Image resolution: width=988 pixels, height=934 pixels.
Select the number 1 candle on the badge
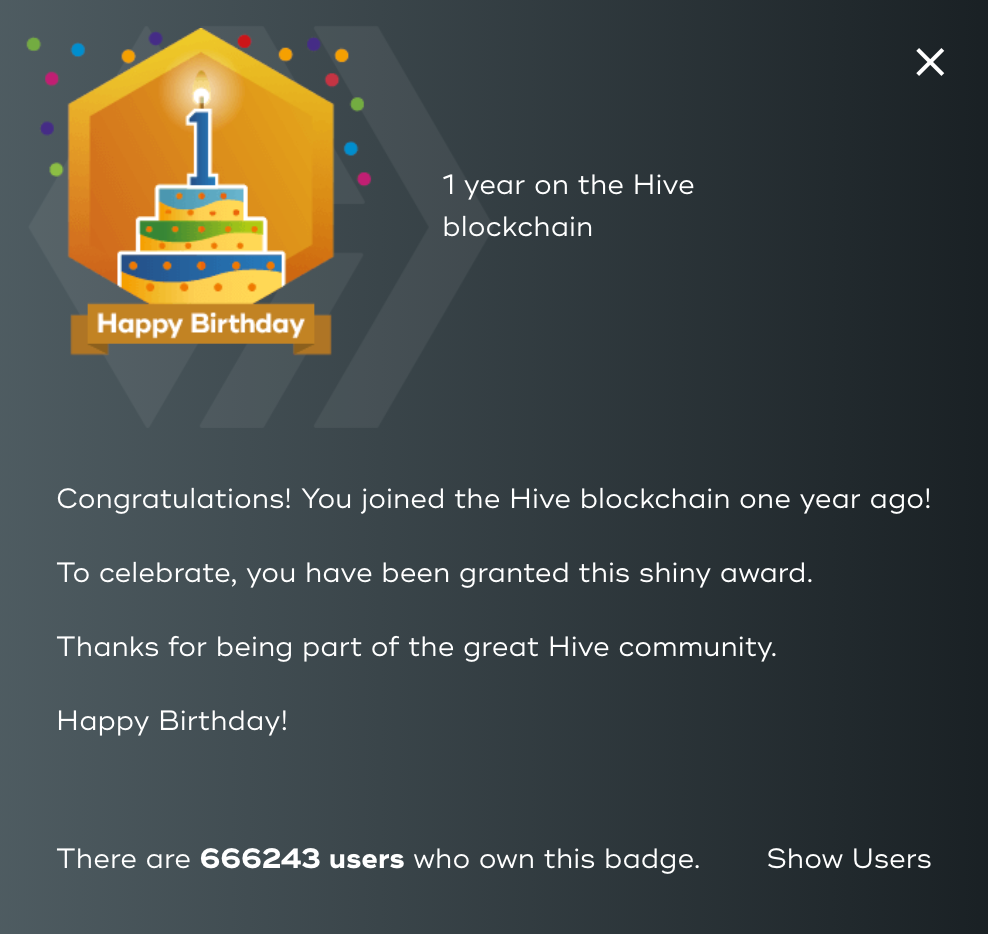click(x=202, y=147)
